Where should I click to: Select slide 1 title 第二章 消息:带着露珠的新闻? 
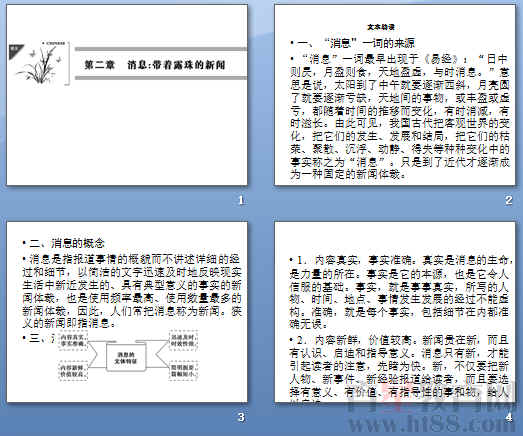pos(155,65)
